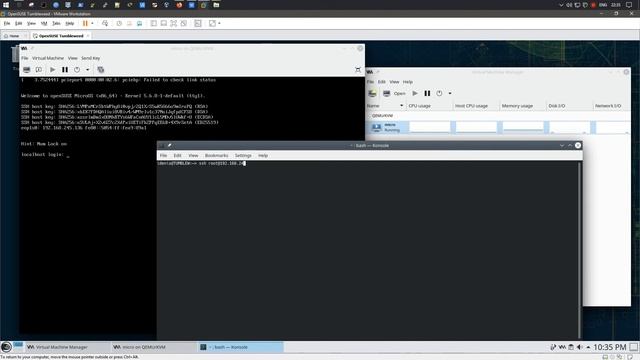Screen dimensions: 640x360
Task: Click the VMware revert snapshot icon
Action: click(x=129, y=23)
